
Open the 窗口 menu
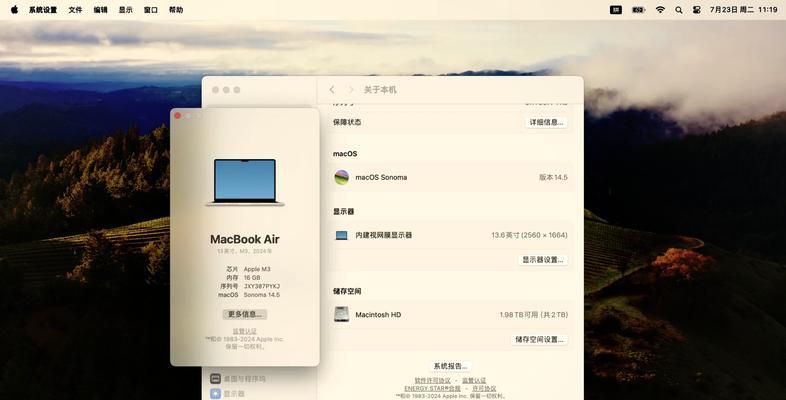point(150,10)
